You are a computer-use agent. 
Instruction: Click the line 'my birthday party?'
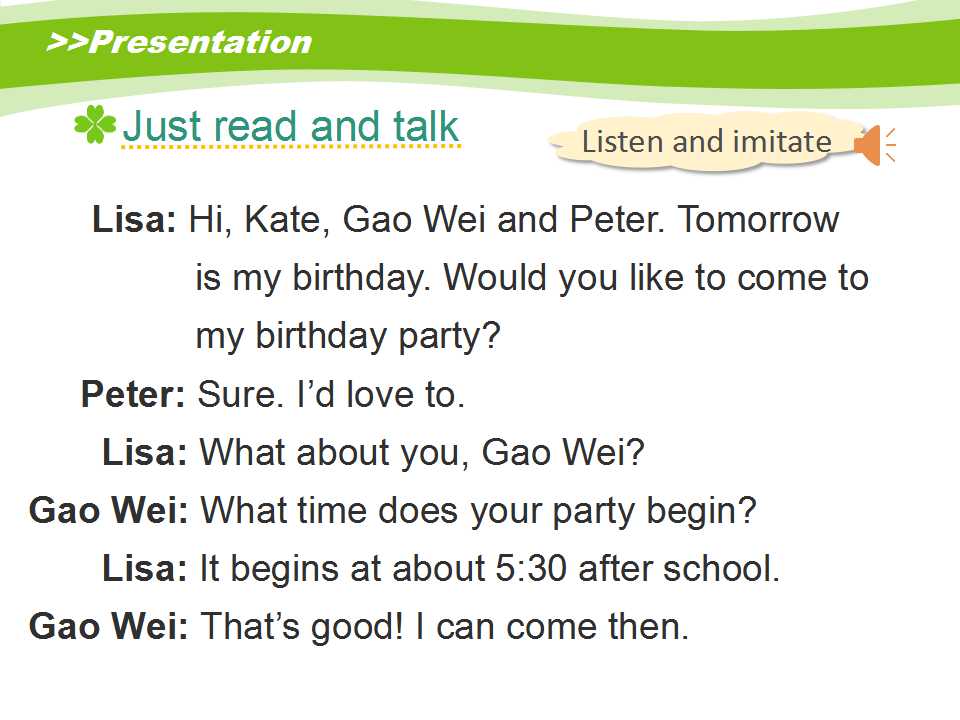pos(348,337)
